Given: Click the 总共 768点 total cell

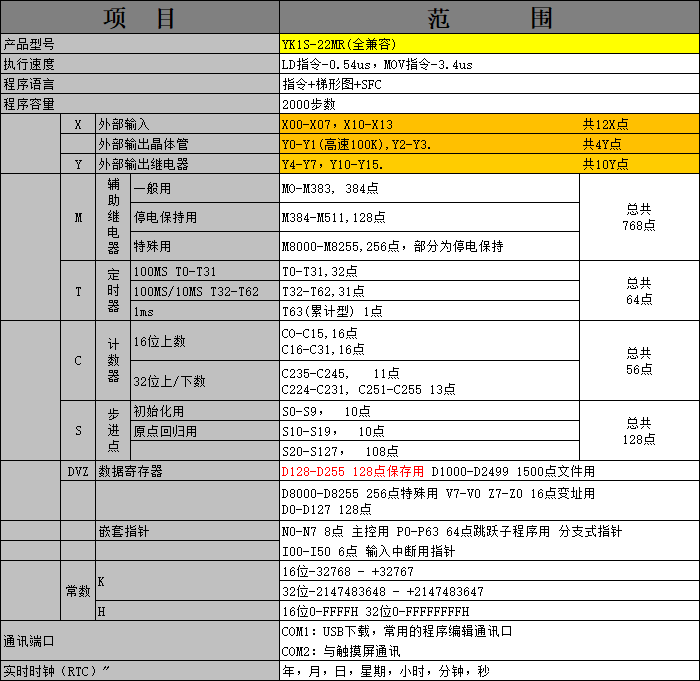Looking at the screenshot, I should 639,217.
